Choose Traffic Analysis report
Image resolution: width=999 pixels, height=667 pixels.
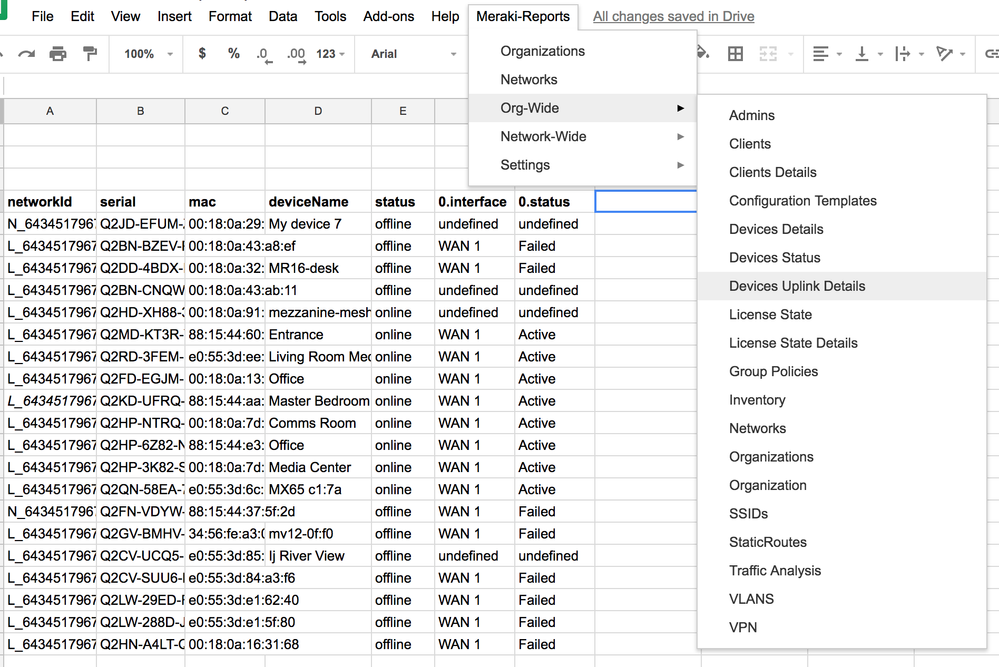pyautogui.click(x=842, y=571)
